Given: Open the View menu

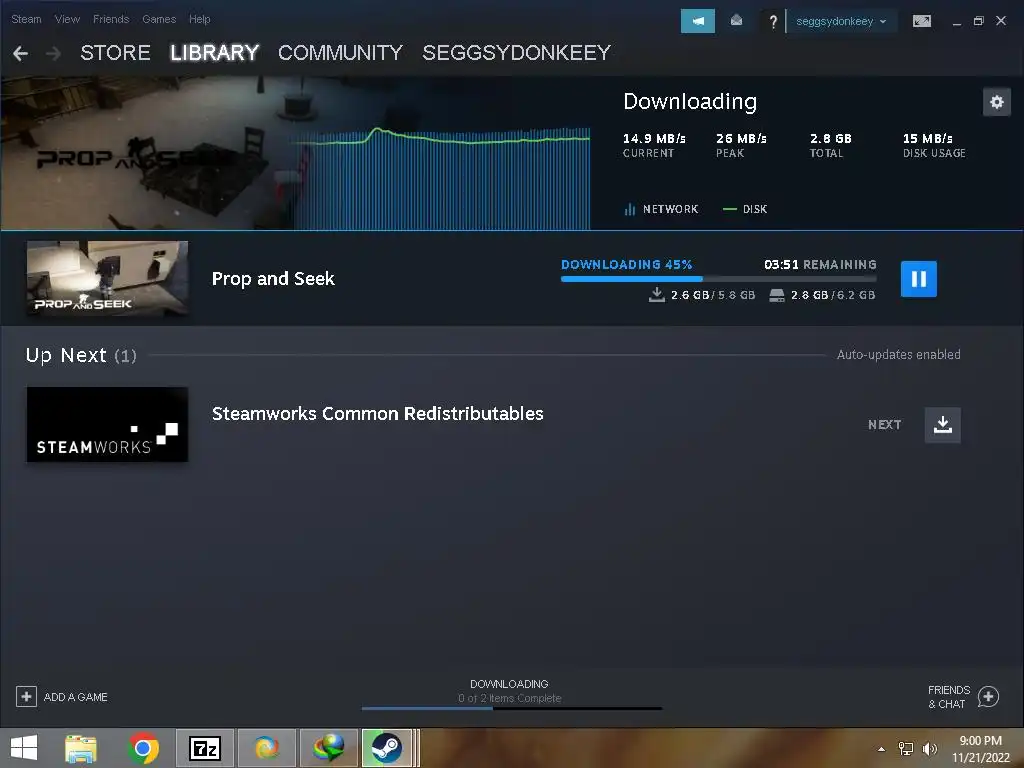Looking at the screenshot, I should point(67,19).
